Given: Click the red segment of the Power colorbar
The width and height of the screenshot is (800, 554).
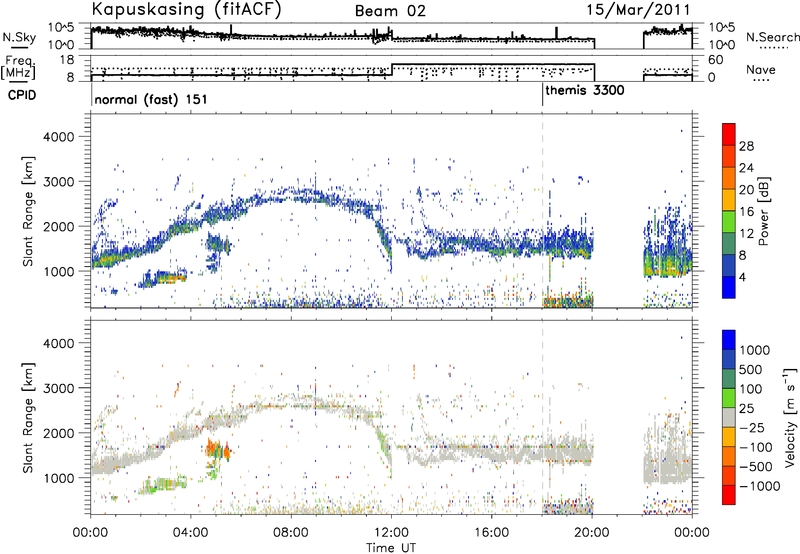Looking at the screenshot, I should click(729, 135).
